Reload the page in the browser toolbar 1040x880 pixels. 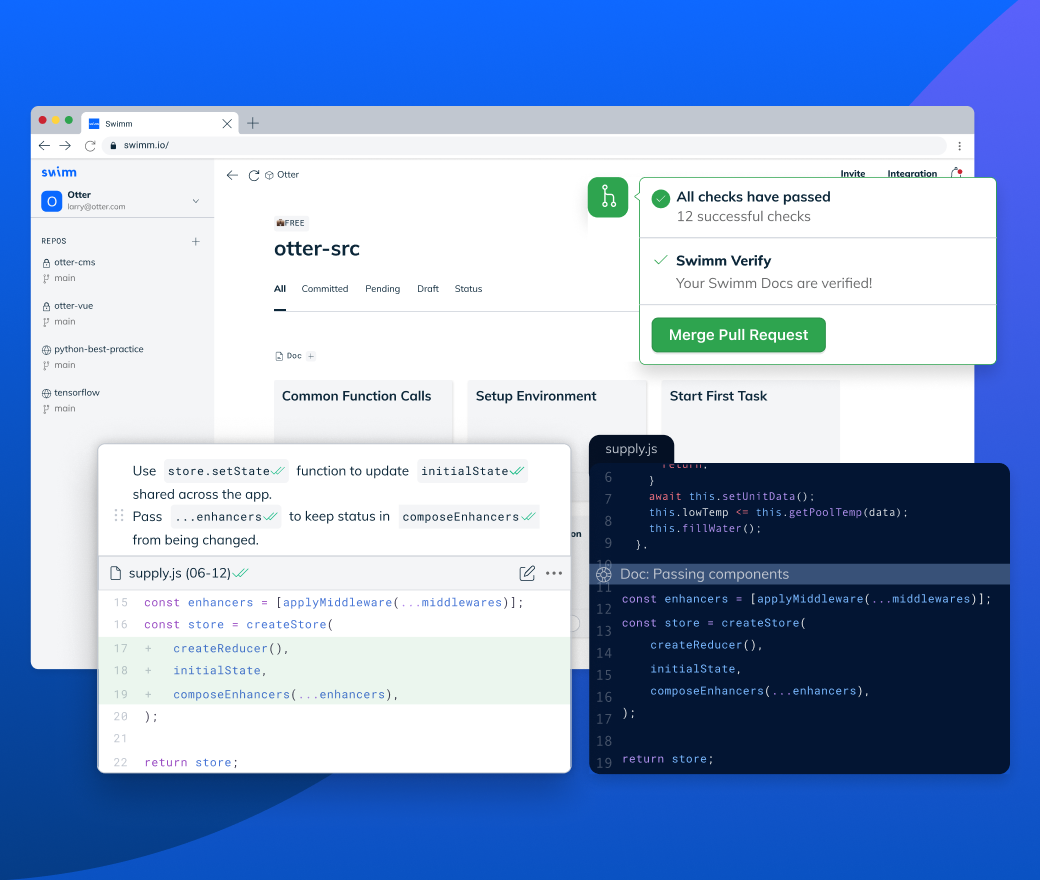[90, 145]
